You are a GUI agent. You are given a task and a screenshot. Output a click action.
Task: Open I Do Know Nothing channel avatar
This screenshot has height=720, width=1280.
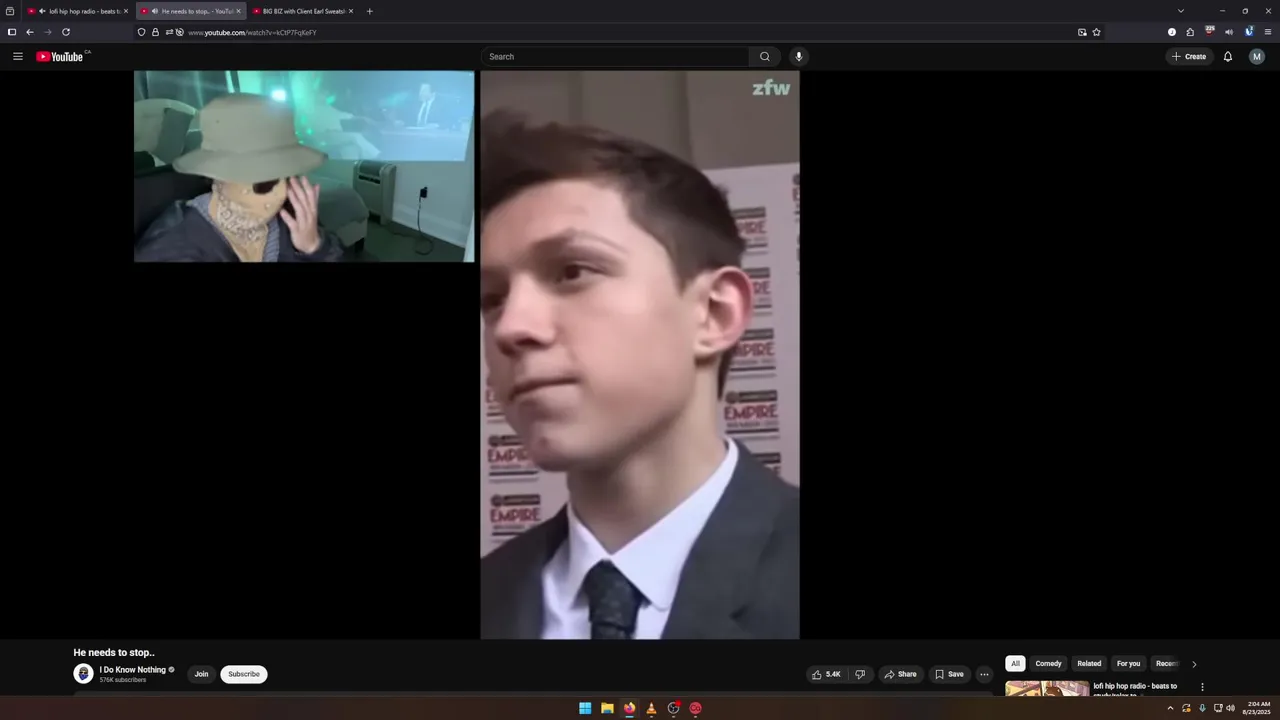tap(83, 674)
